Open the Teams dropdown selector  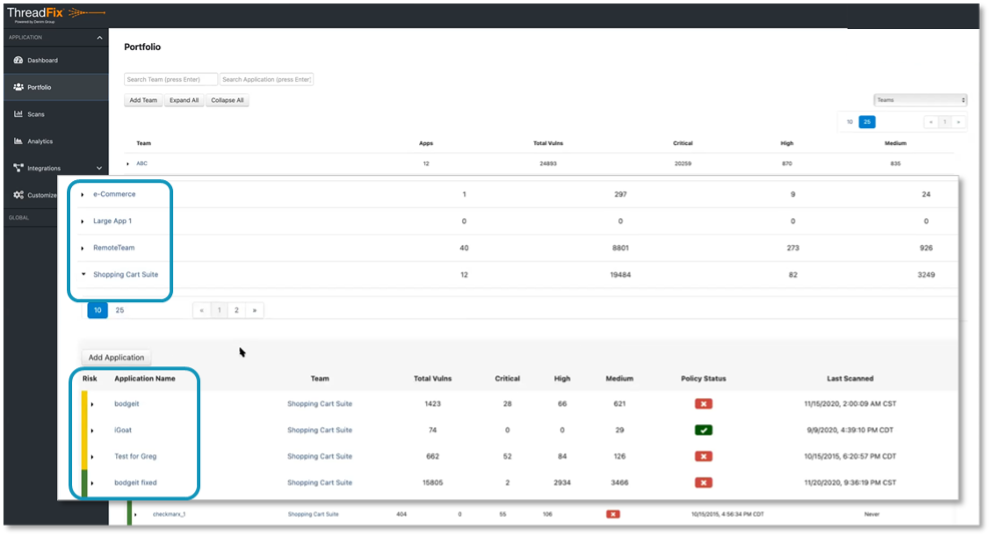920,100
